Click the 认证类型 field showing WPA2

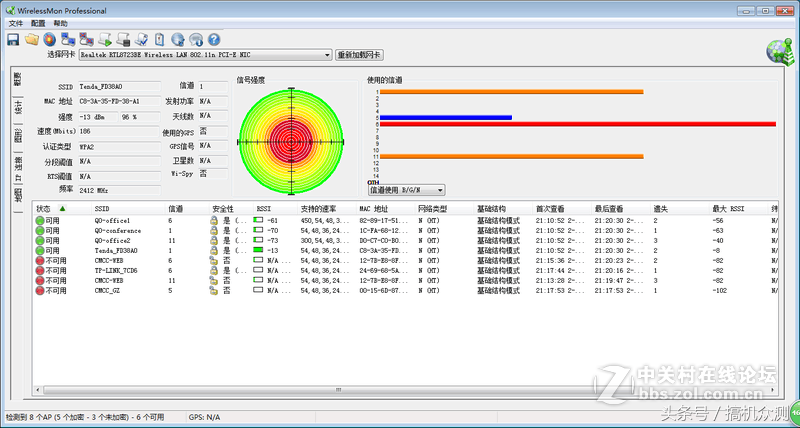point(119,146)
